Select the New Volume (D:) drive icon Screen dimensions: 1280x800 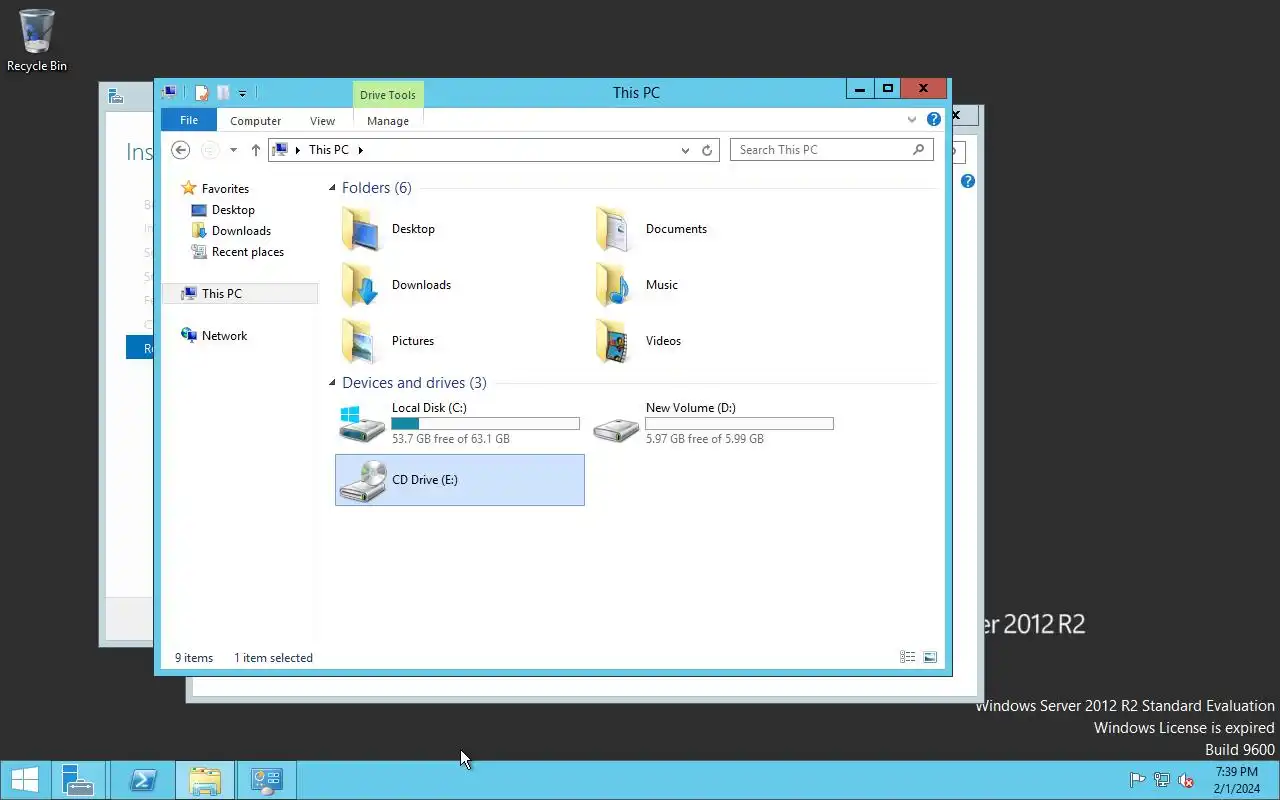pyautogui.click(x=614, y=428)
